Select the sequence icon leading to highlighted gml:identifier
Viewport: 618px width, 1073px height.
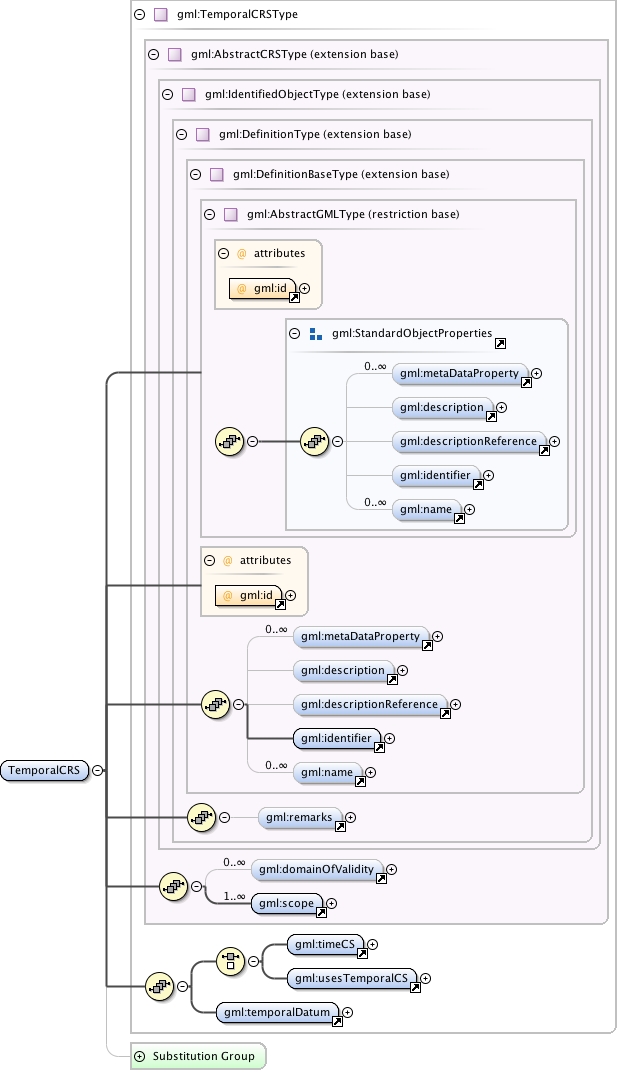[x=216, y=704]
